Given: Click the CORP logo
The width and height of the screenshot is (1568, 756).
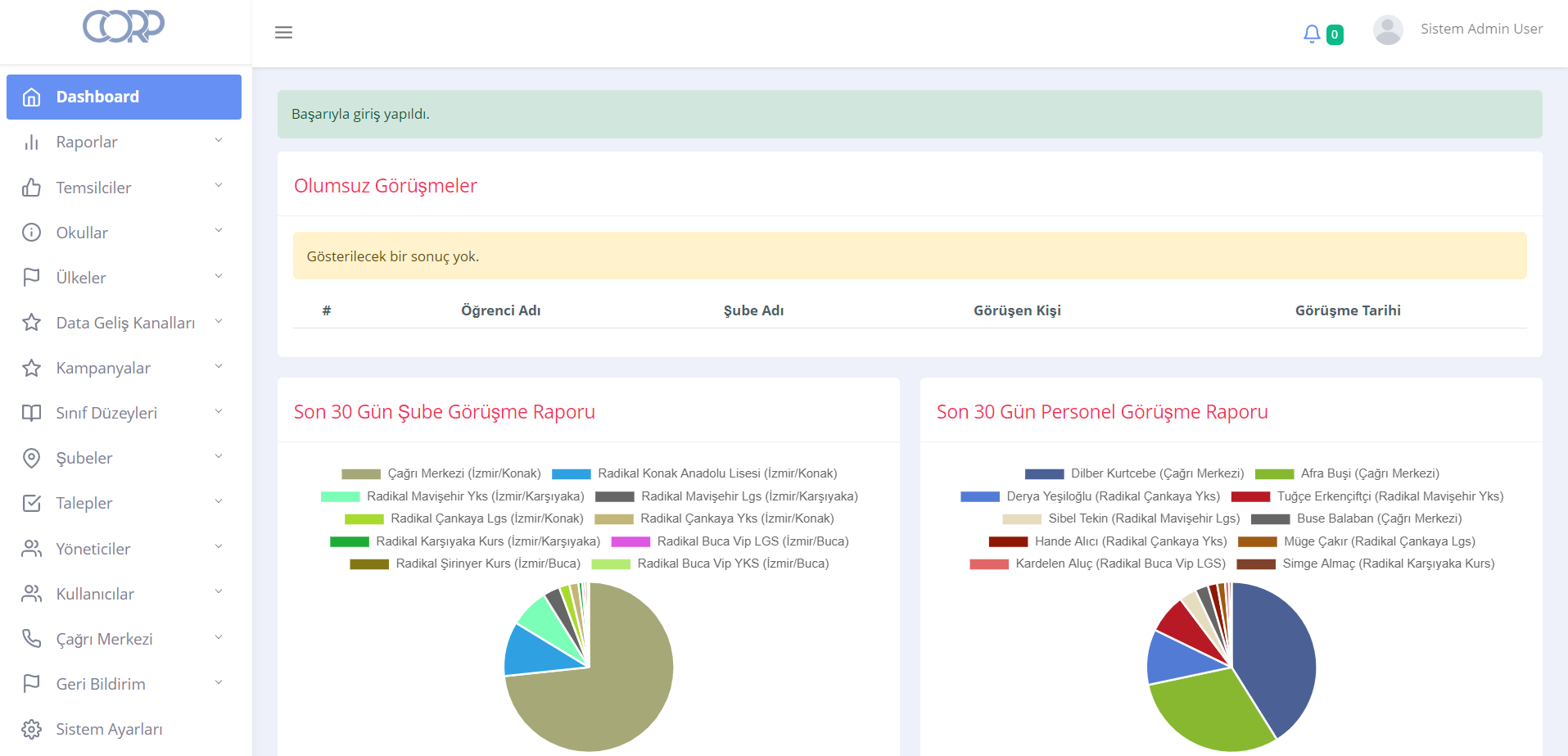Looking at the screenshot, I should click(x=124, y=26).
